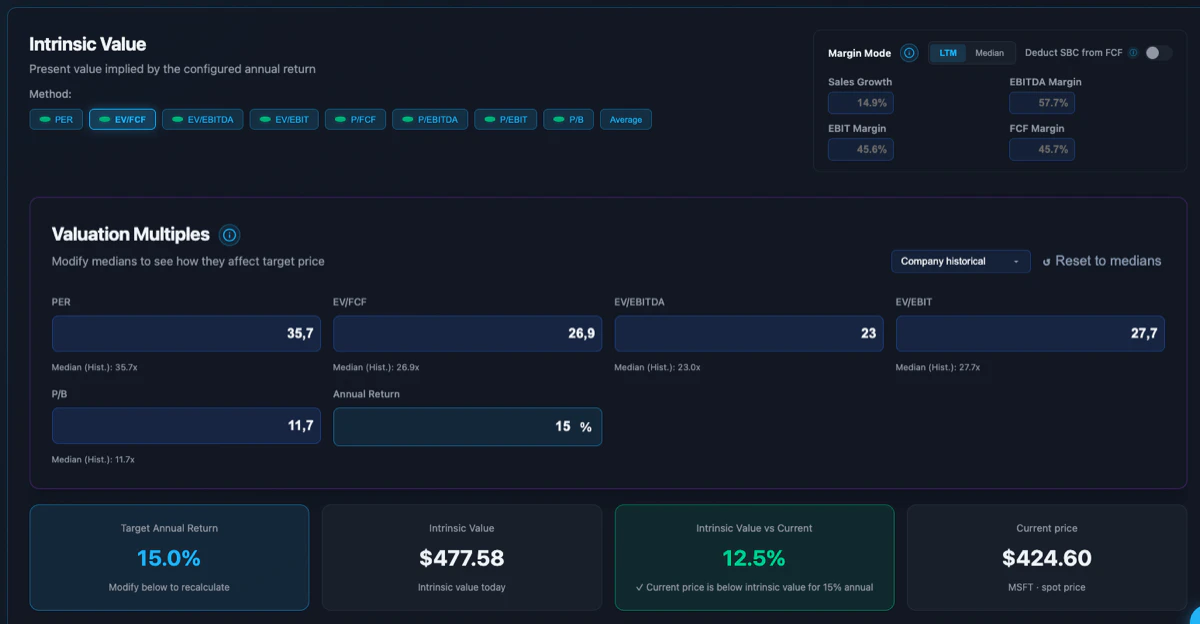Click 'Intrinsic value today' text
The height and width of the screenshot is (624, 1200).
462,587
